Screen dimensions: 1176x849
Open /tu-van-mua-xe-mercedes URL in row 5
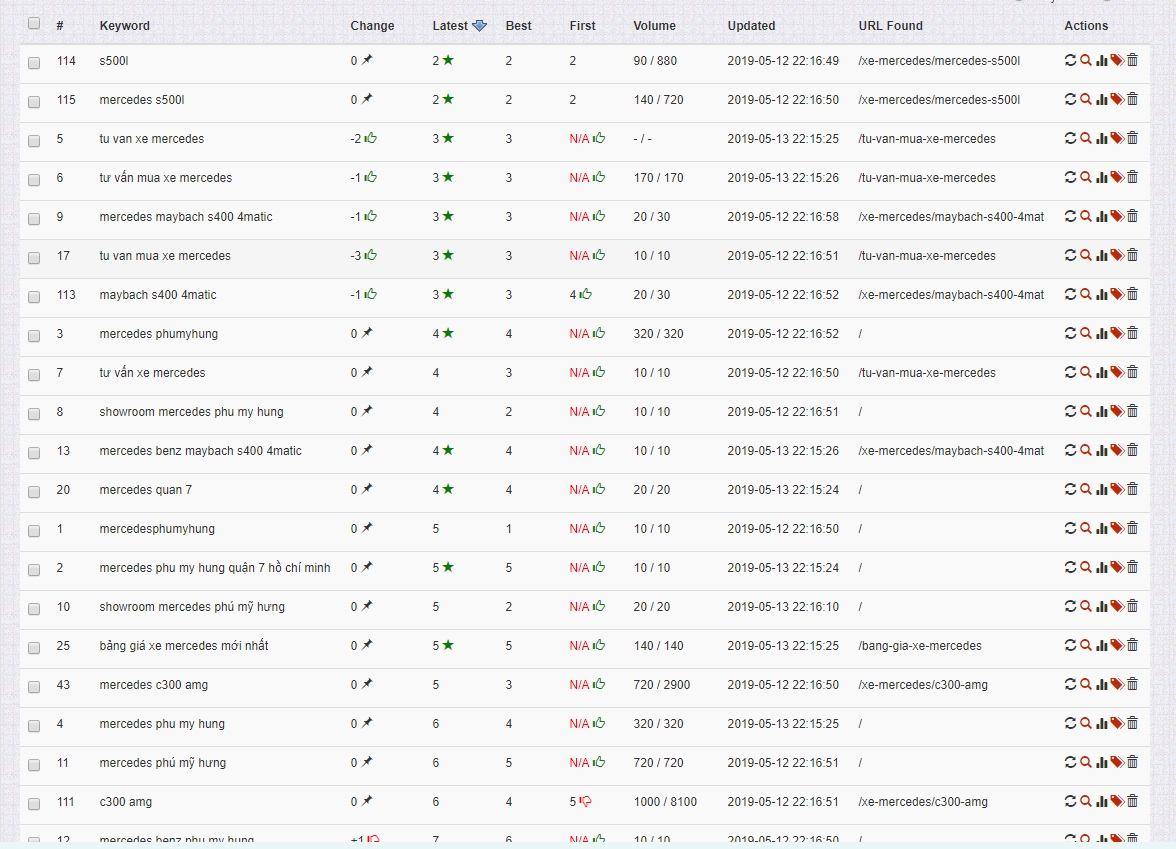(x=927, y=139)
